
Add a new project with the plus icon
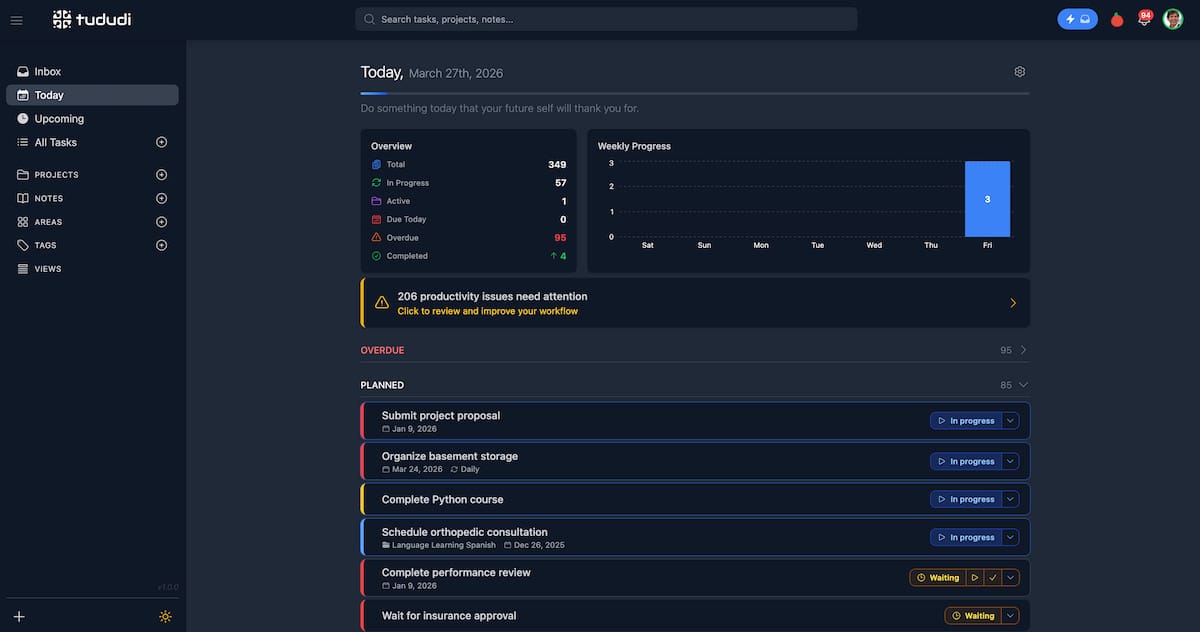coord(162,175)
